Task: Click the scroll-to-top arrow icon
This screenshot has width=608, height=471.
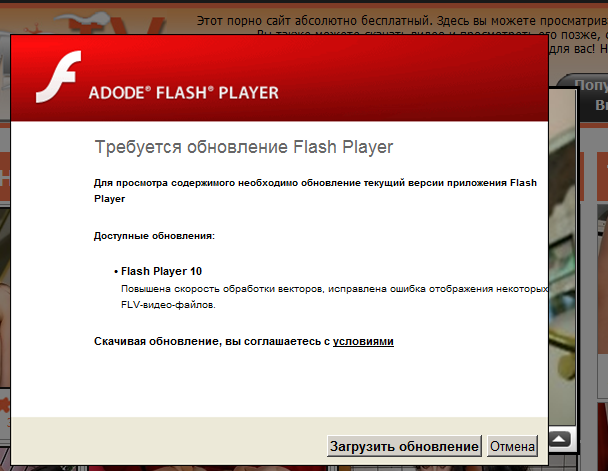Action: click(x=559, y=440)
